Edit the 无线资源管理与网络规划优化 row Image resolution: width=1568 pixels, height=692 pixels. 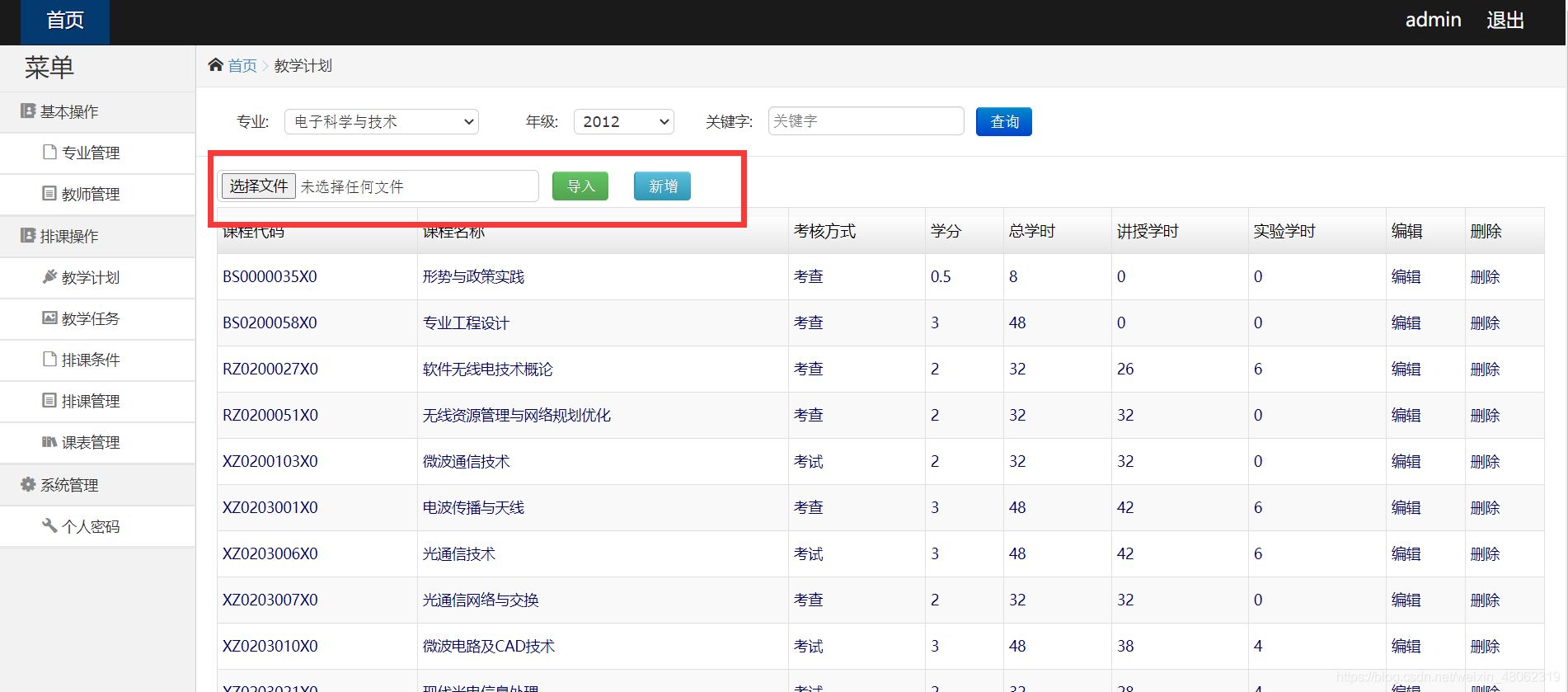pyautogui.click(x=1406, y=416)
